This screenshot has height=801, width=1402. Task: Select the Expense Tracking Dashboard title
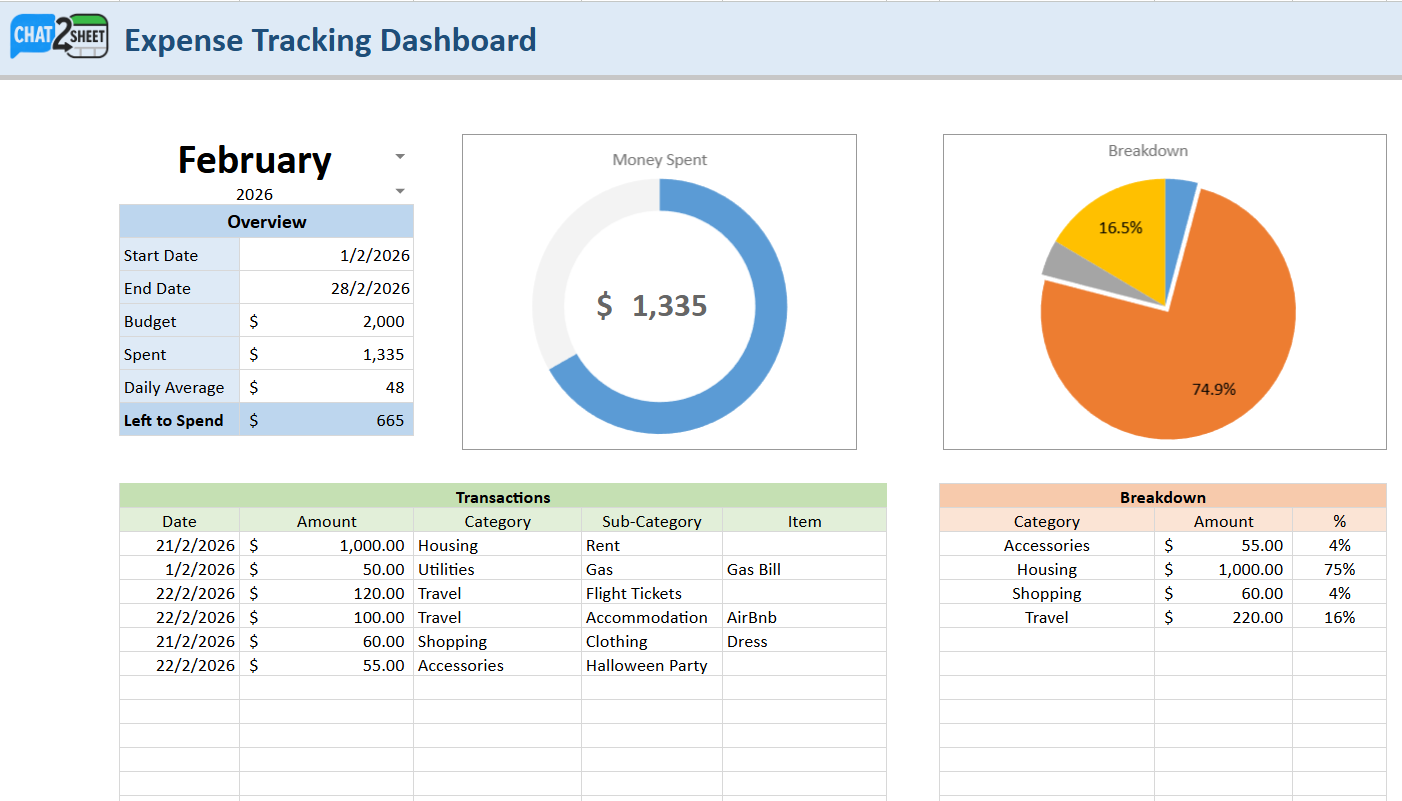[330, 40]
